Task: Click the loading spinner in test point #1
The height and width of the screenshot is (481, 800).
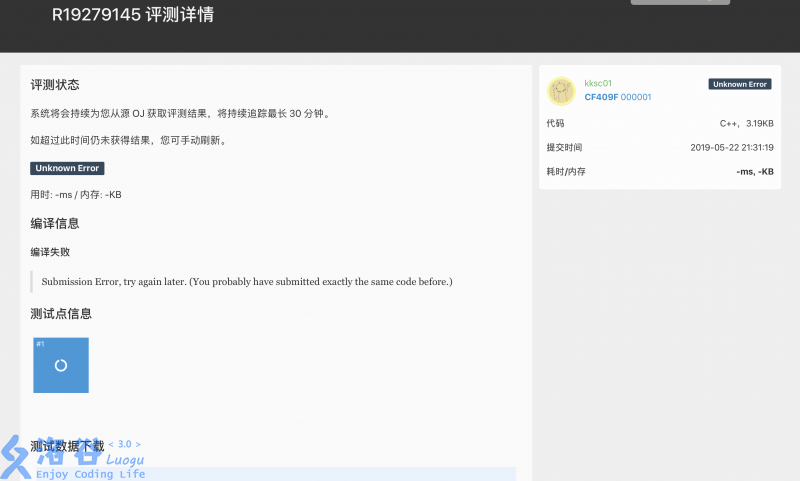Action: (61, 365)
